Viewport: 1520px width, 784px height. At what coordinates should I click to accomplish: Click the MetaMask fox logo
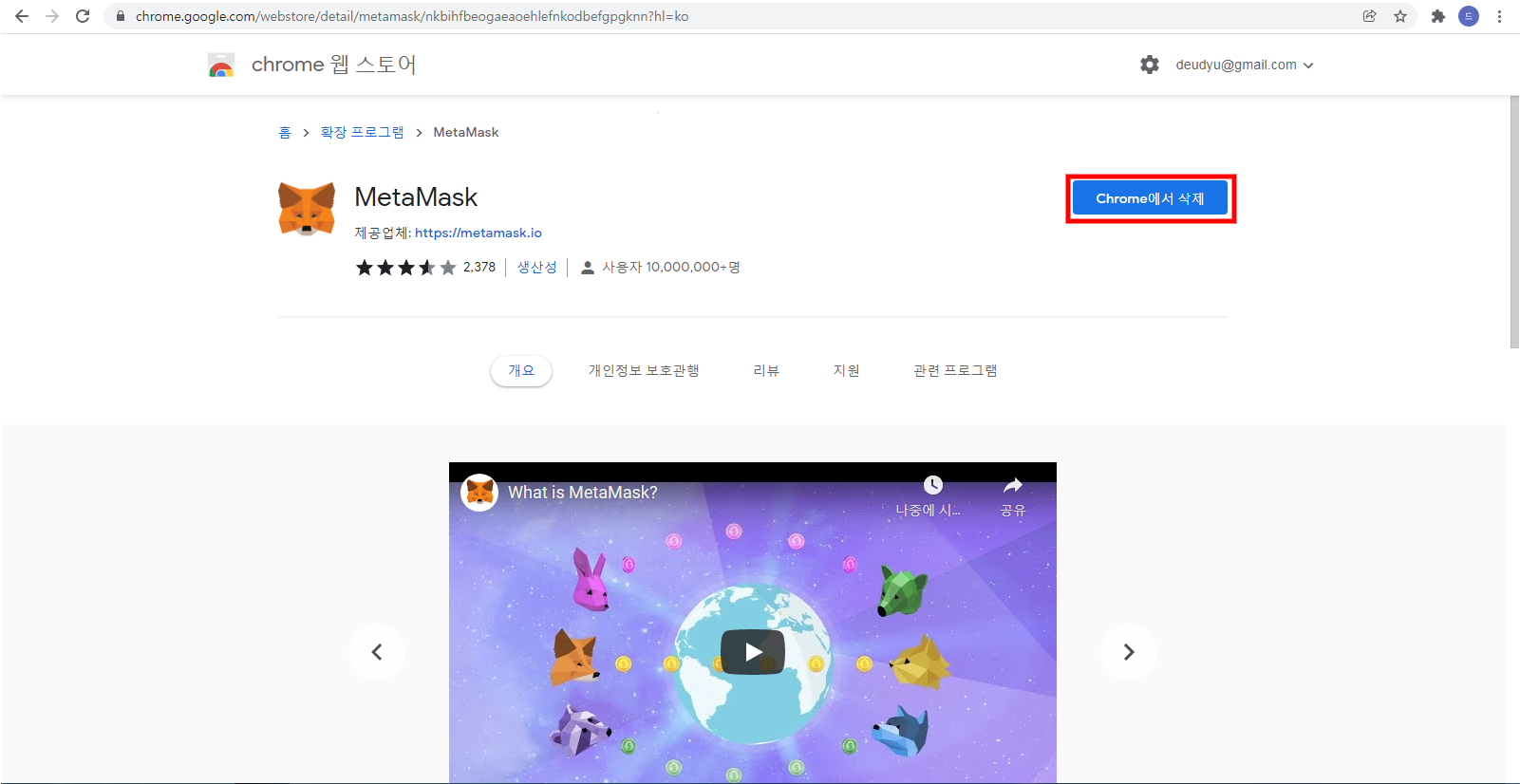coord(307,209)
